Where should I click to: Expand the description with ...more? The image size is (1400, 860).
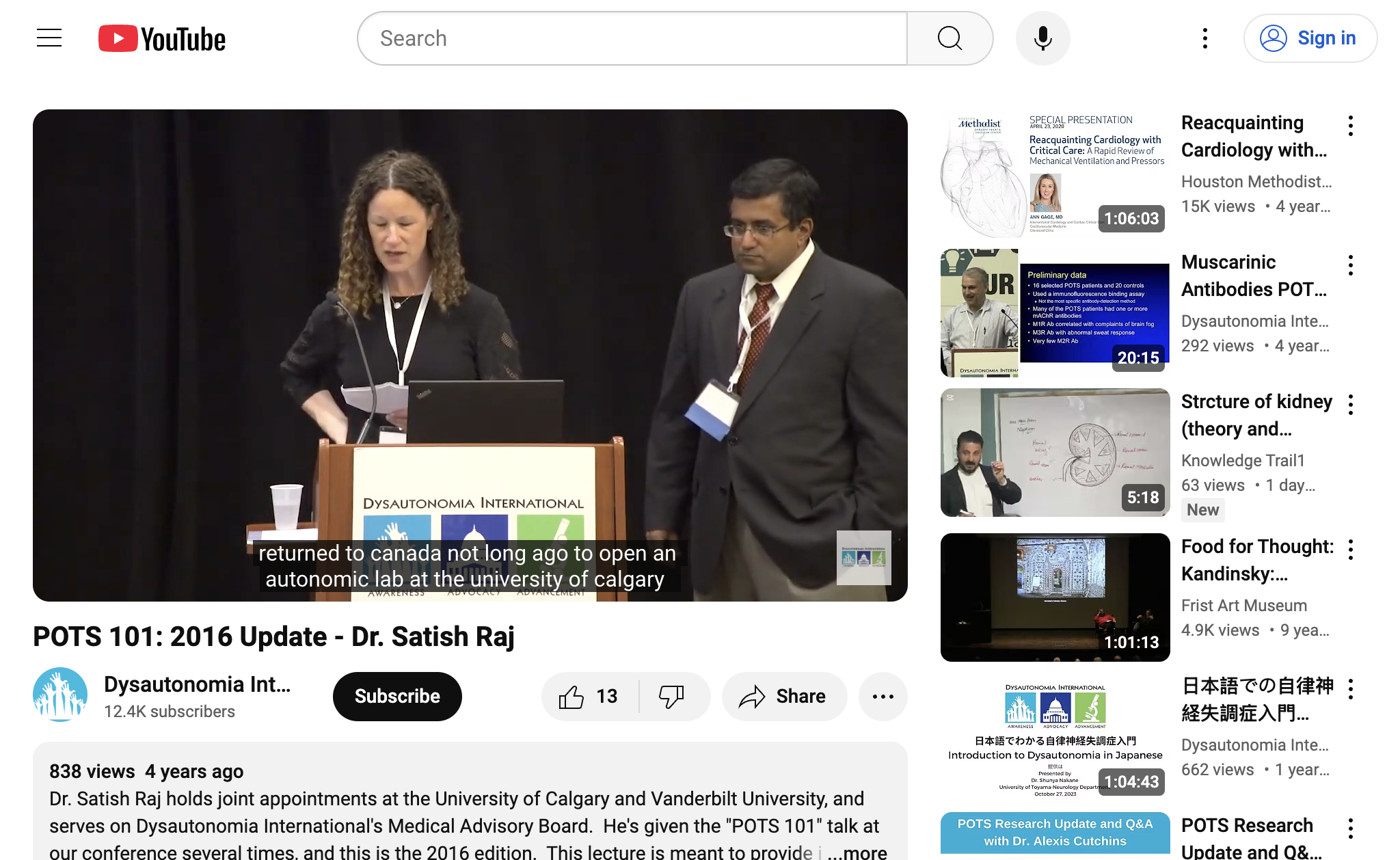coord(857,852)
